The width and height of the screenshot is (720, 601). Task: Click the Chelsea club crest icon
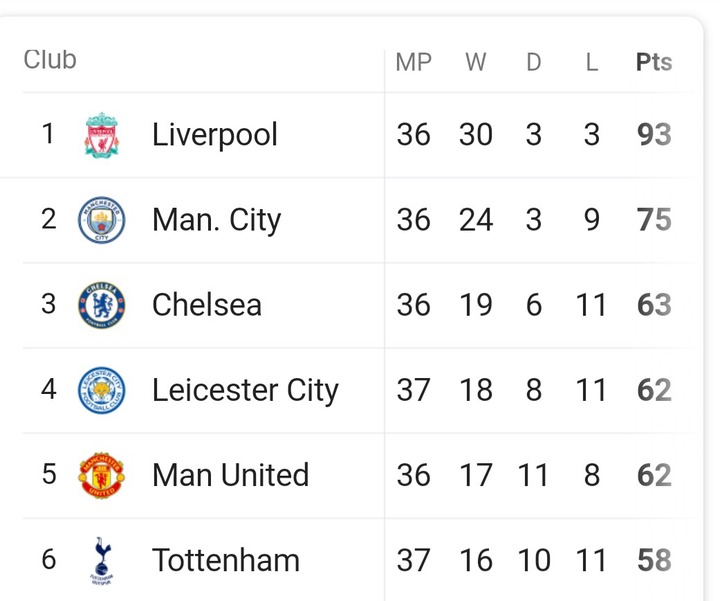(x=102, y=305)
